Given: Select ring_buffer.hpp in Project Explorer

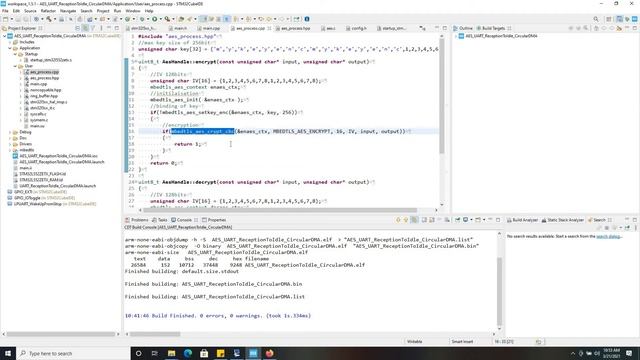Looking at the screenshot, I should coord(43,96).
